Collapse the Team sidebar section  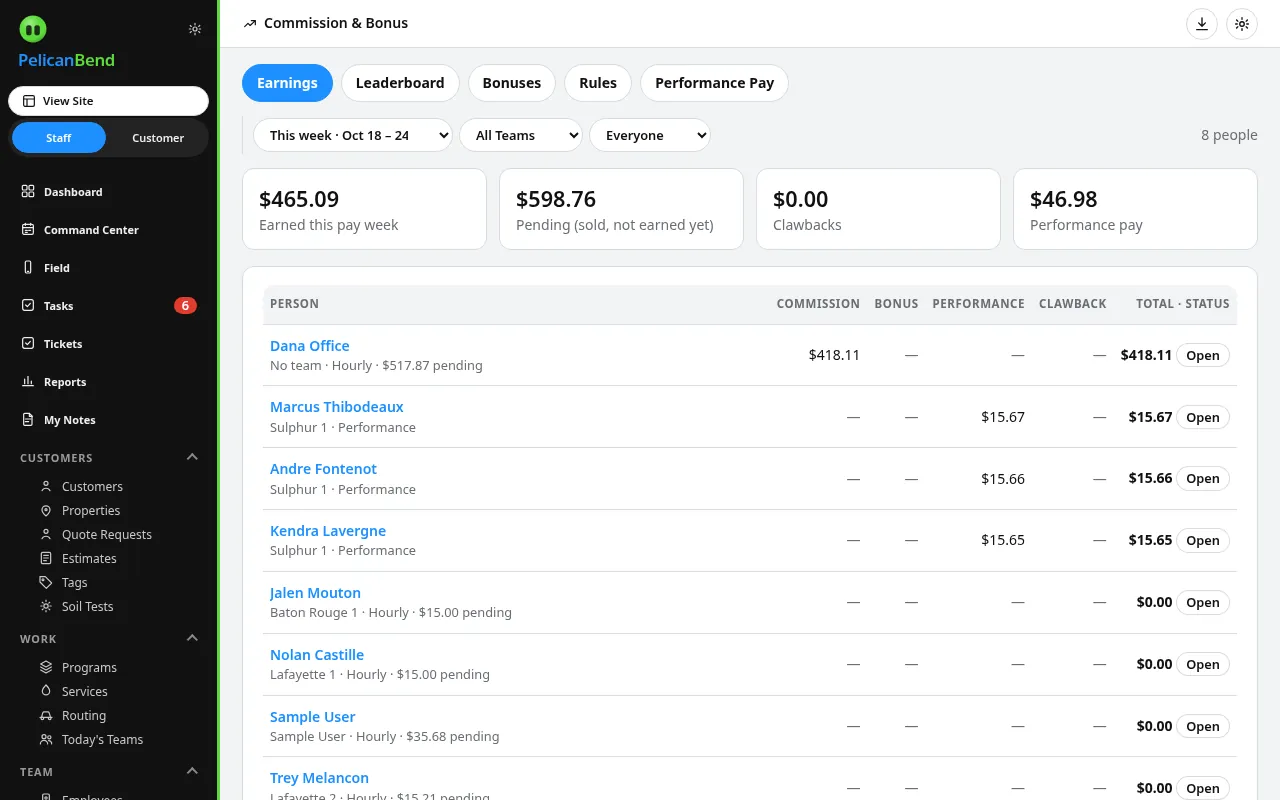193,772
